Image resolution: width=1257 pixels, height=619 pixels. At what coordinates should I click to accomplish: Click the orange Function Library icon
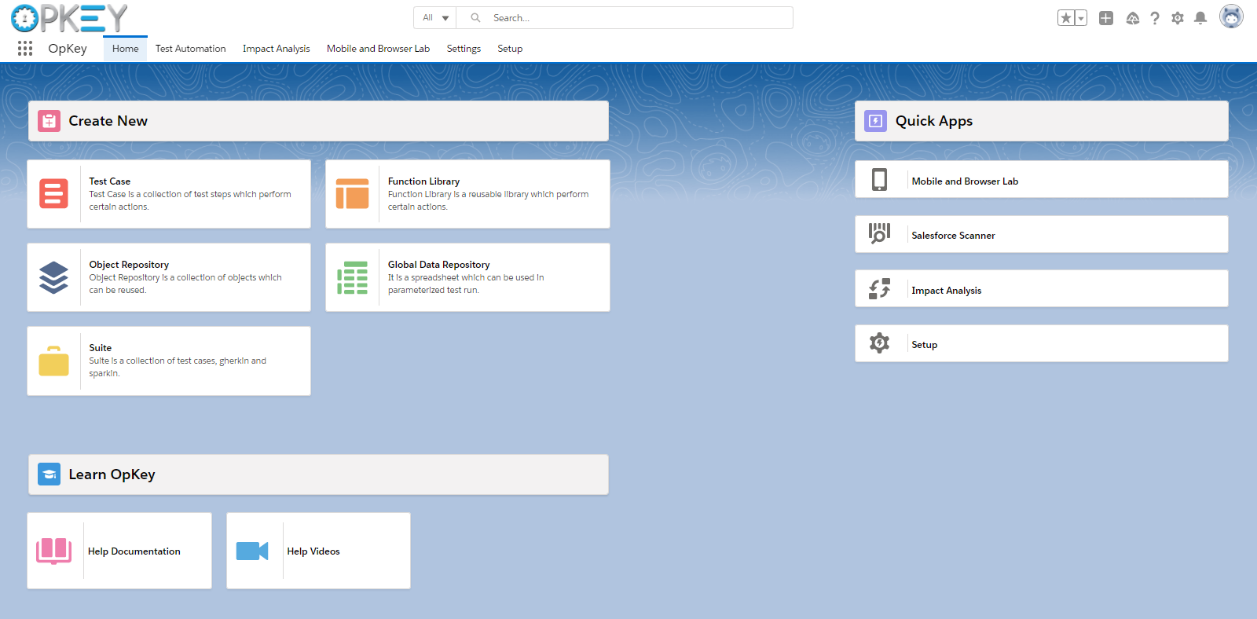click(x=352, y=193)
